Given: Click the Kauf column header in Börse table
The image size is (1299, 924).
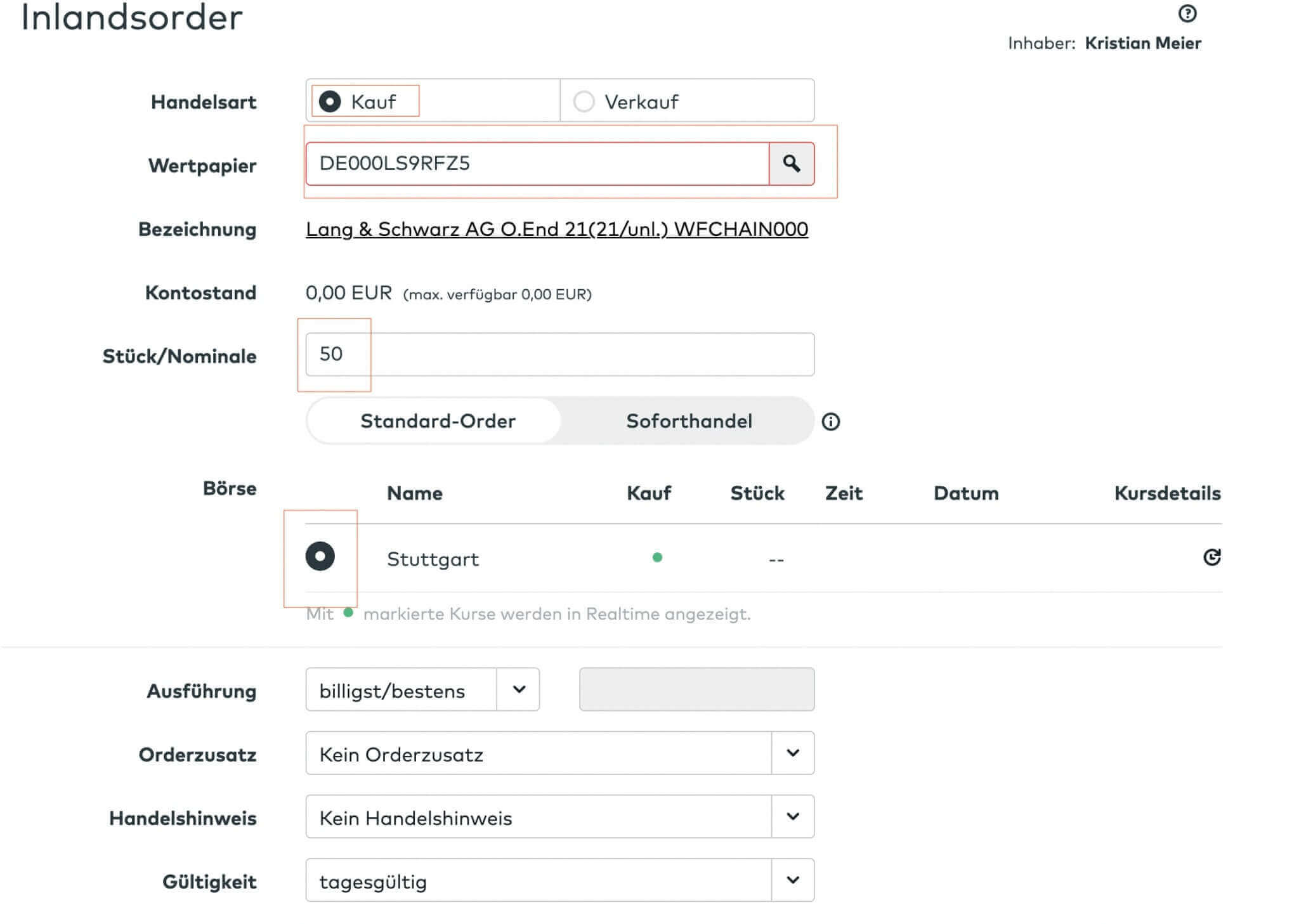Looking at the screenshot, I should pos(649,493).
